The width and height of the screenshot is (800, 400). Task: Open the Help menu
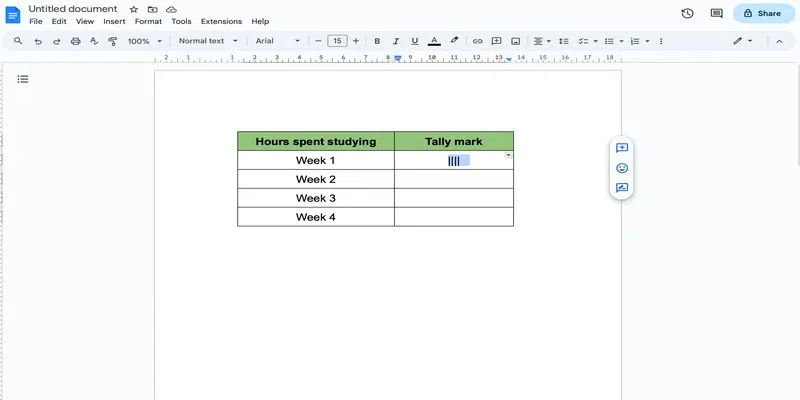pos(260,21)
